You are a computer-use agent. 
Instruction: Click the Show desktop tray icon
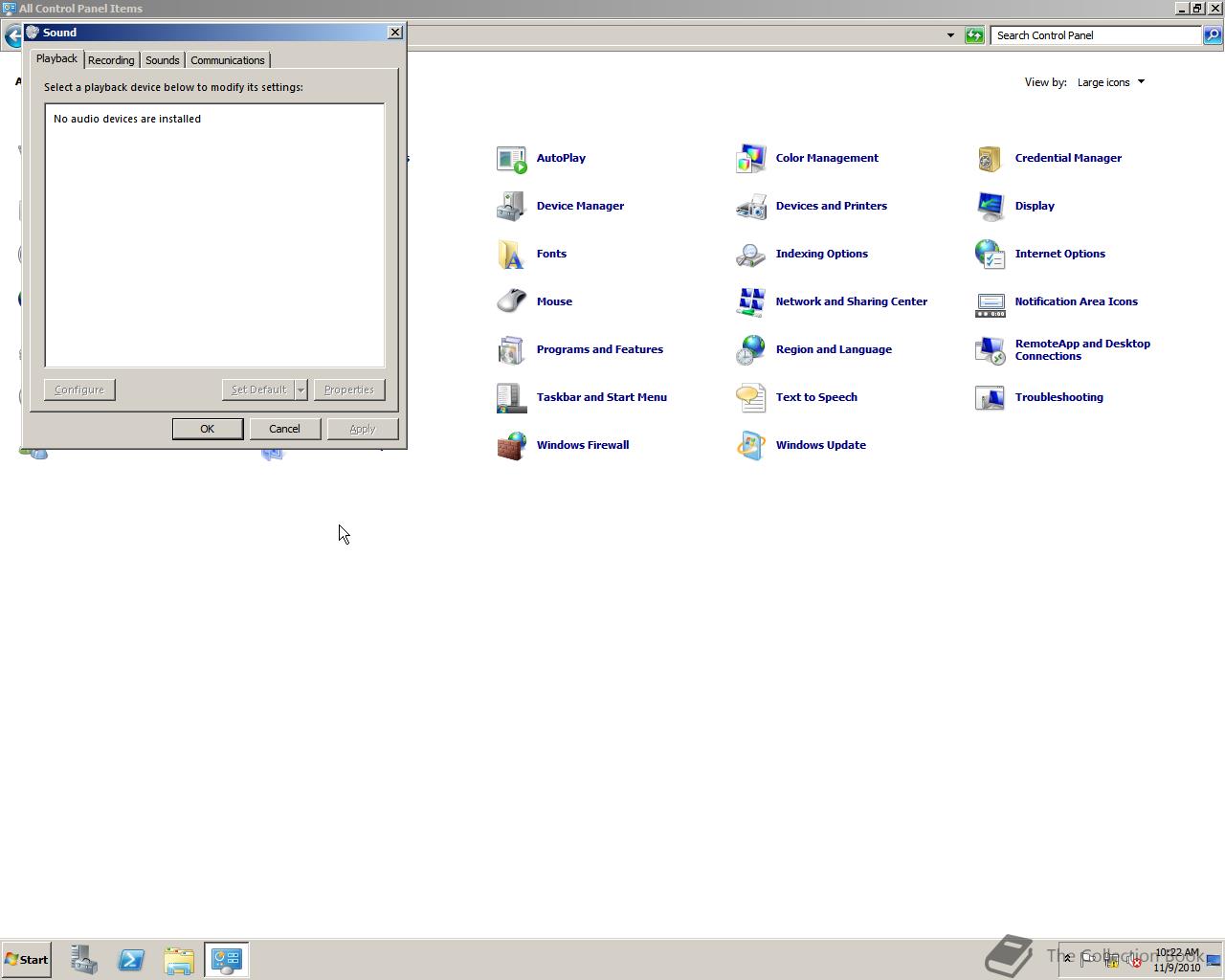tap(1214, 961)
